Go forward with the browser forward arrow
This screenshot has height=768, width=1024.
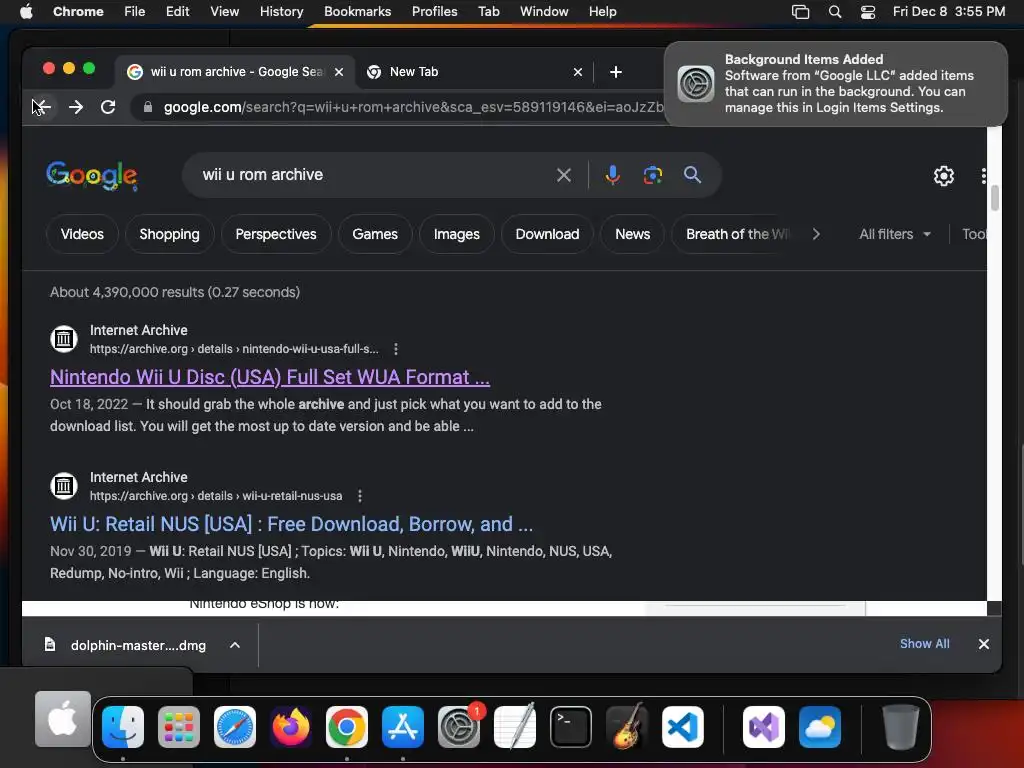[76, 107]
